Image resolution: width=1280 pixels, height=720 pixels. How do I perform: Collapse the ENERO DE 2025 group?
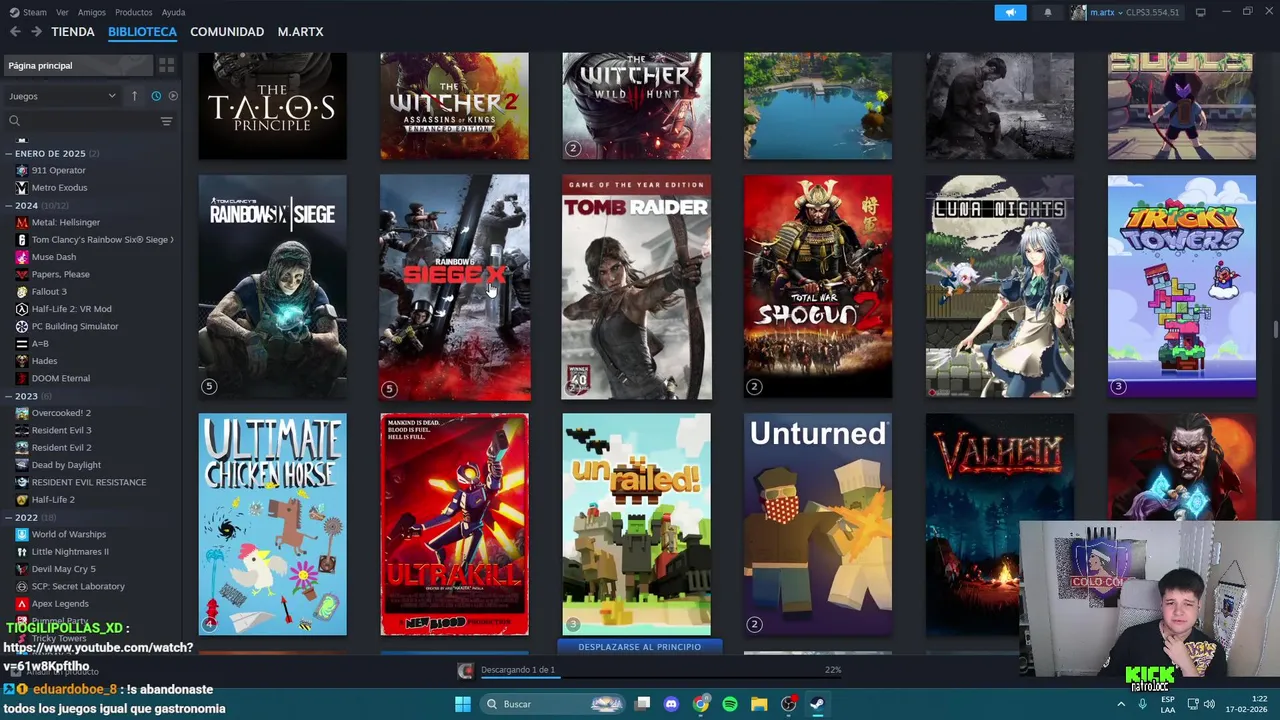pos(52,153)
